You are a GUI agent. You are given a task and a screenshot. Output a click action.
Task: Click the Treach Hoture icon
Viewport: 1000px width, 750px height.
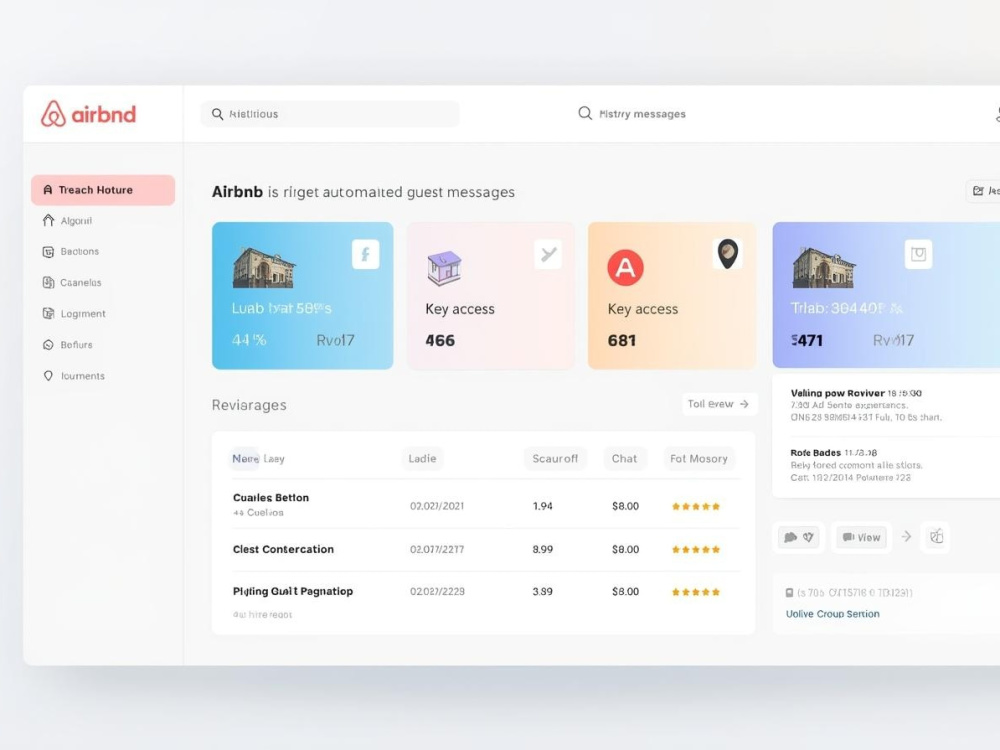[48, 190]
